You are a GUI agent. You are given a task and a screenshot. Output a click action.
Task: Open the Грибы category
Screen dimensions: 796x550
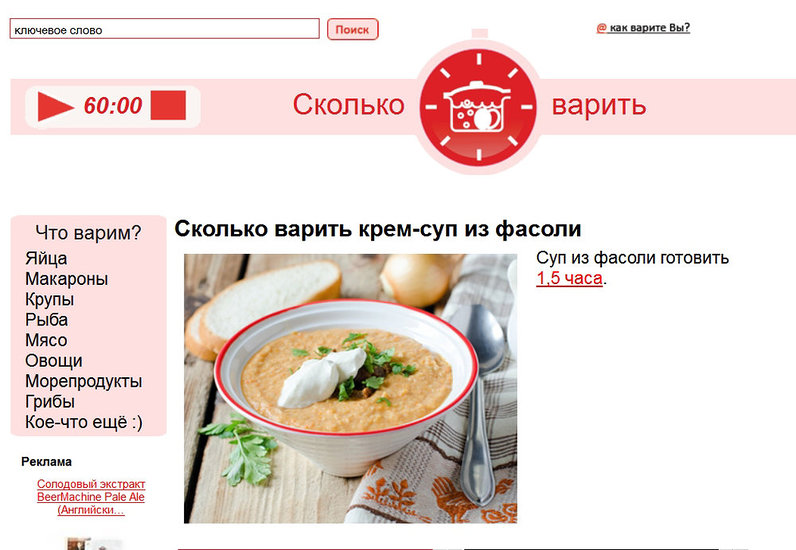(50, 402)
